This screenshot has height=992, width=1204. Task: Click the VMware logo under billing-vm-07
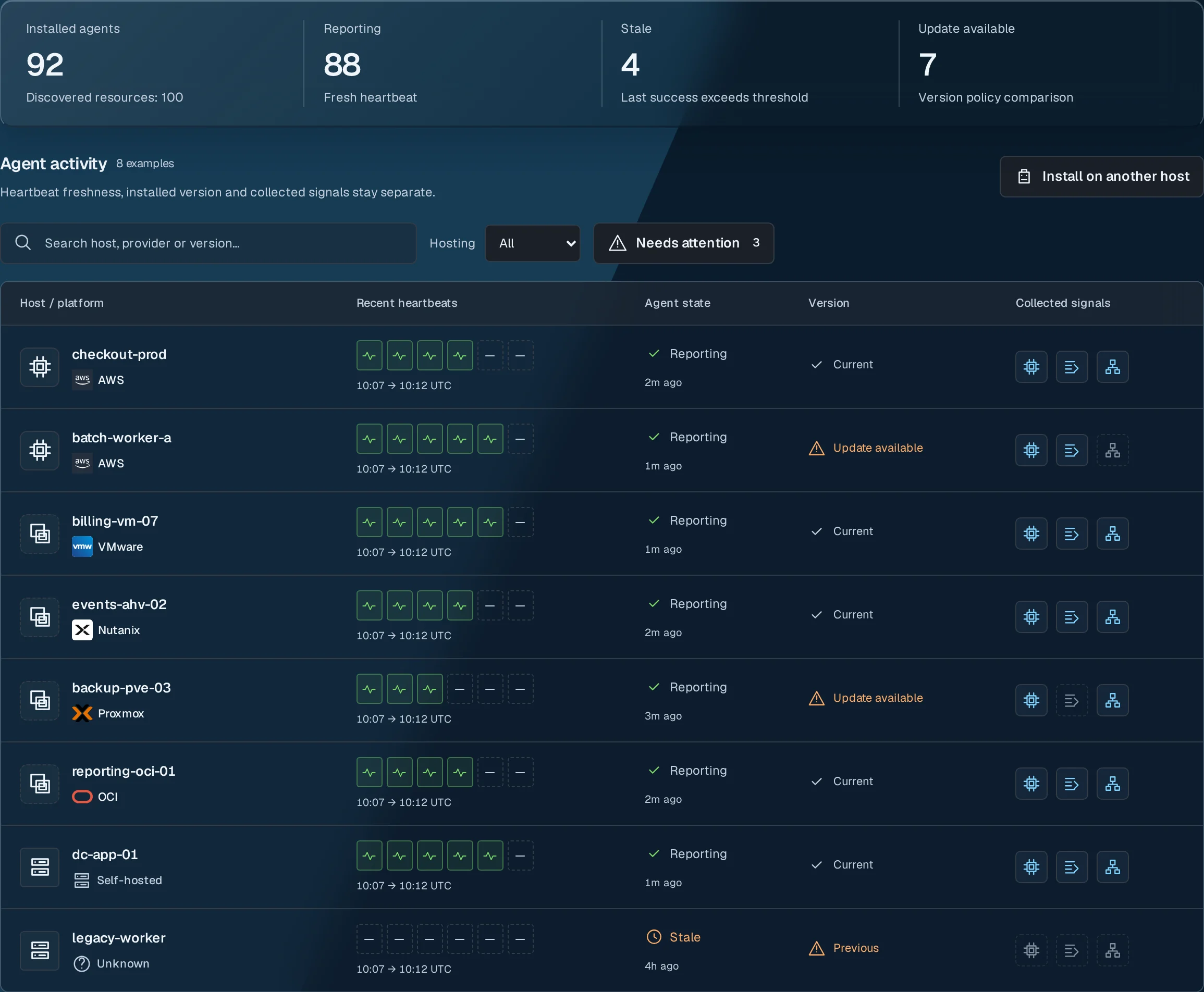[82, 547]
